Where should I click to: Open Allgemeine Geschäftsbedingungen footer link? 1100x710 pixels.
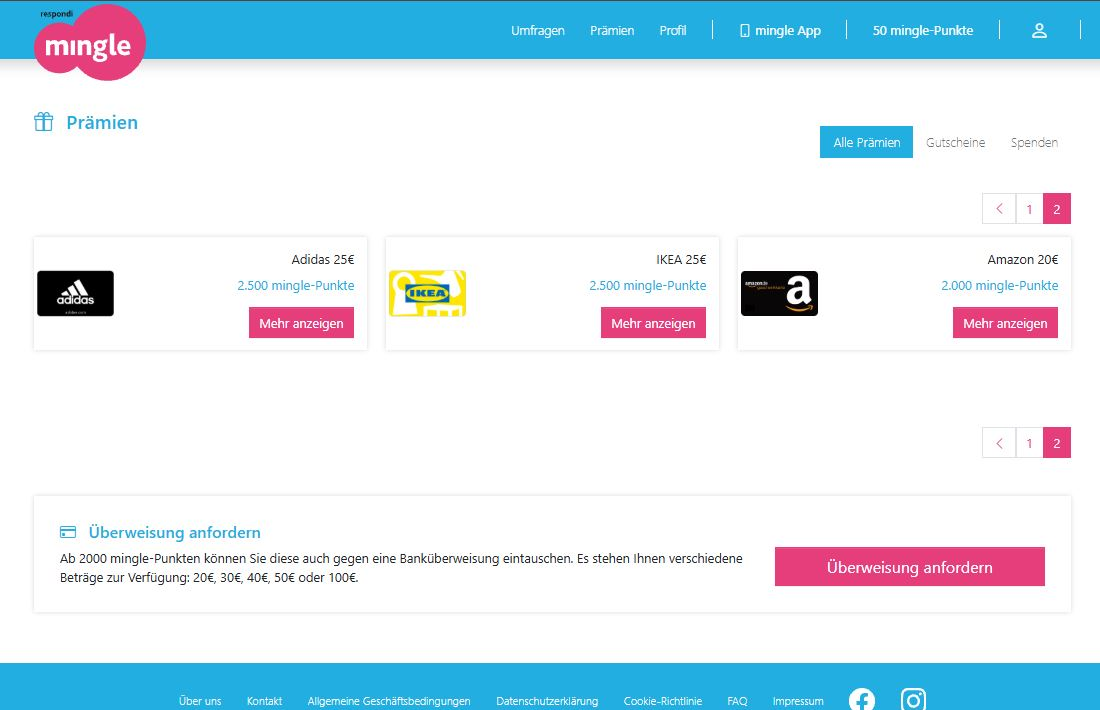(389, 701)
